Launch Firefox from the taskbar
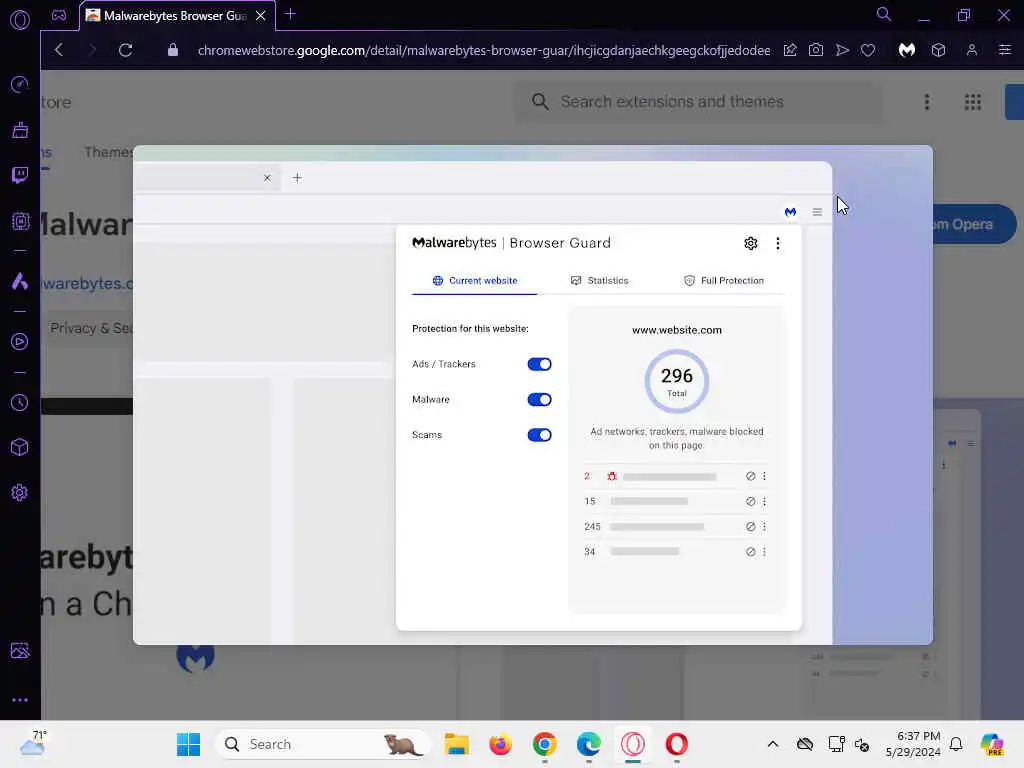The image size is (1024, 768). point(500,744)
